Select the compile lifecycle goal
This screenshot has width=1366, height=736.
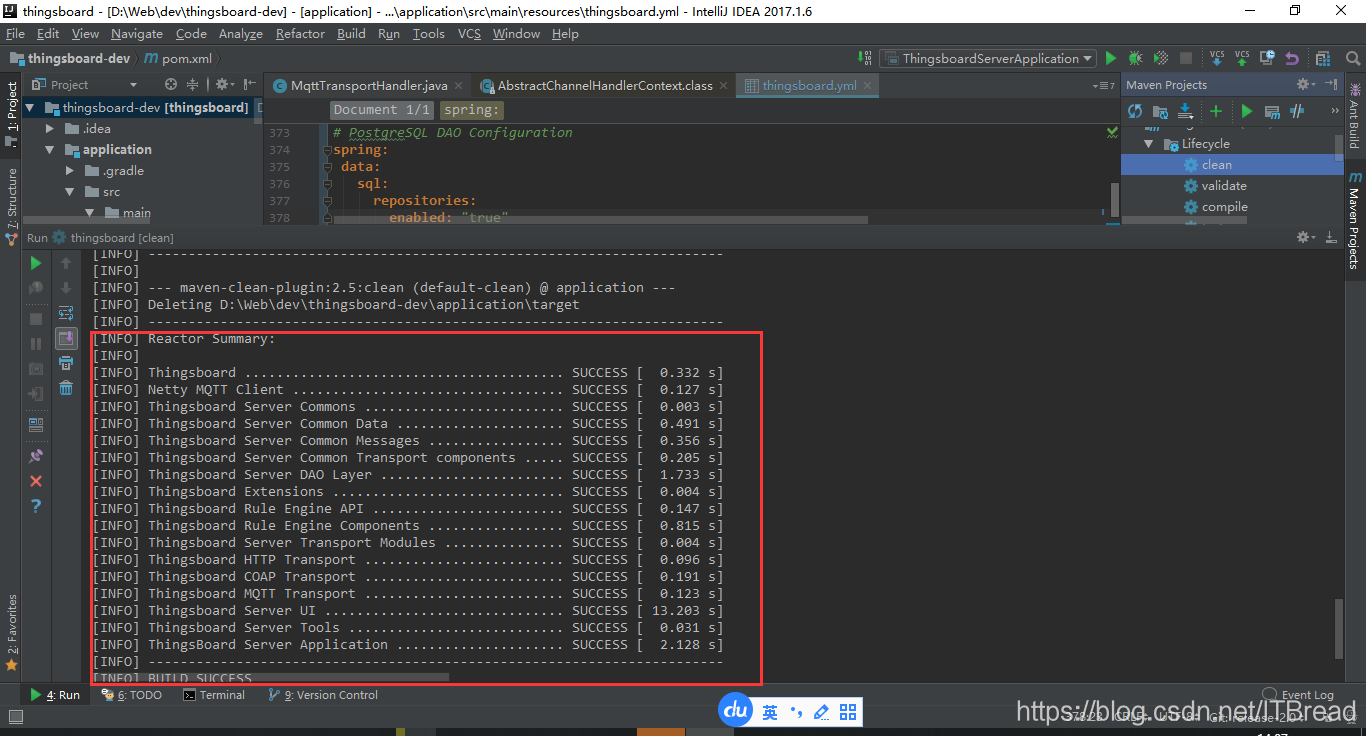tap(1225, 207)
